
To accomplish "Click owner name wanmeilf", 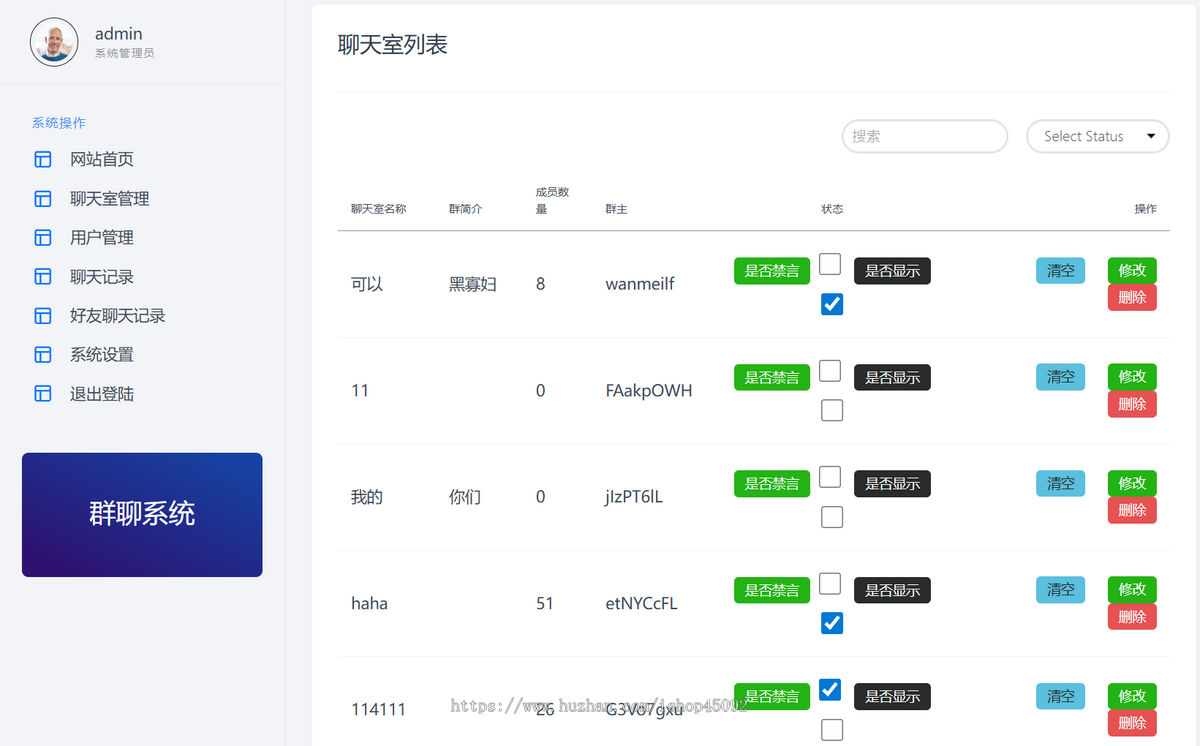I will tap(640, 284).
